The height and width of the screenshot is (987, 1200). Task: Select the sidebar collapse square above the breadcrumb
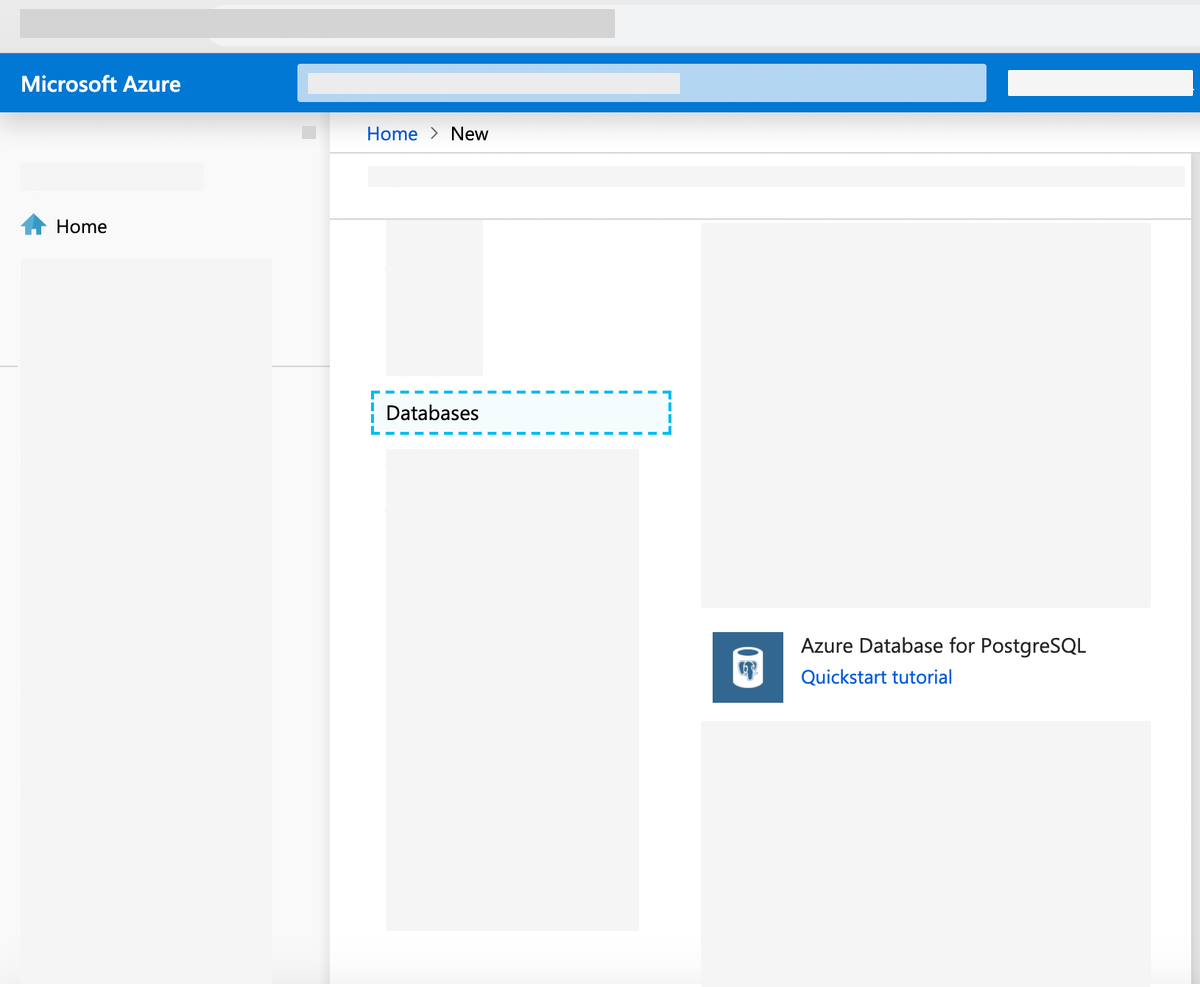[x=307, y=131]
